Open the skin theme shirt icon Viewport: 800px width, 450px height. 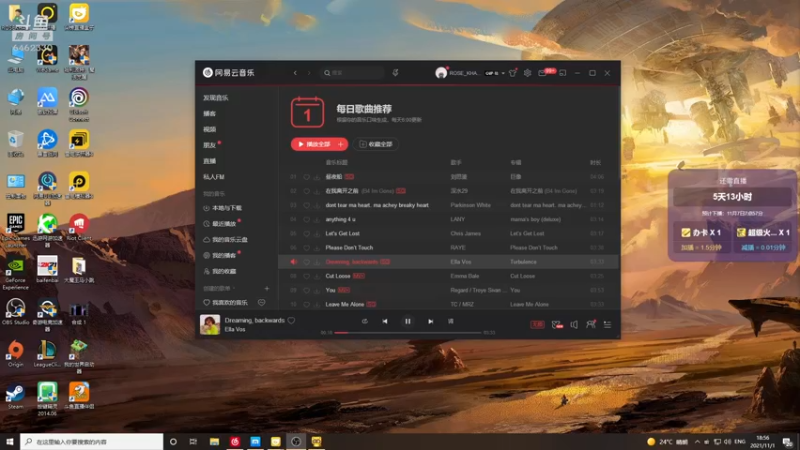513,73
